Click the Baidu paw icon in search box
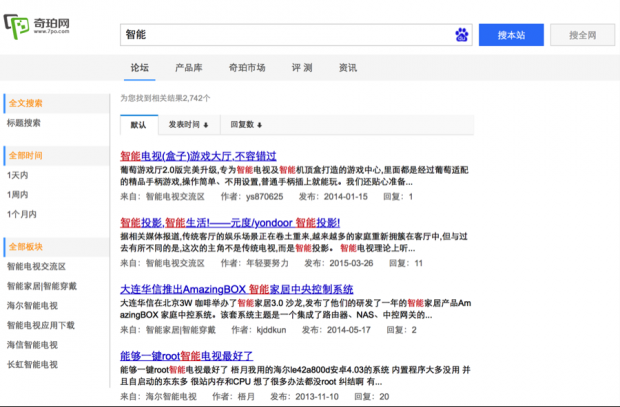Screen dimensions: 620x407 point(461,34)
